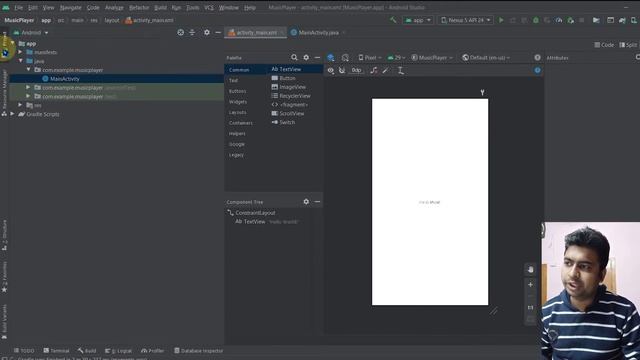Expand Gradle Scripts node

point(12,114)
